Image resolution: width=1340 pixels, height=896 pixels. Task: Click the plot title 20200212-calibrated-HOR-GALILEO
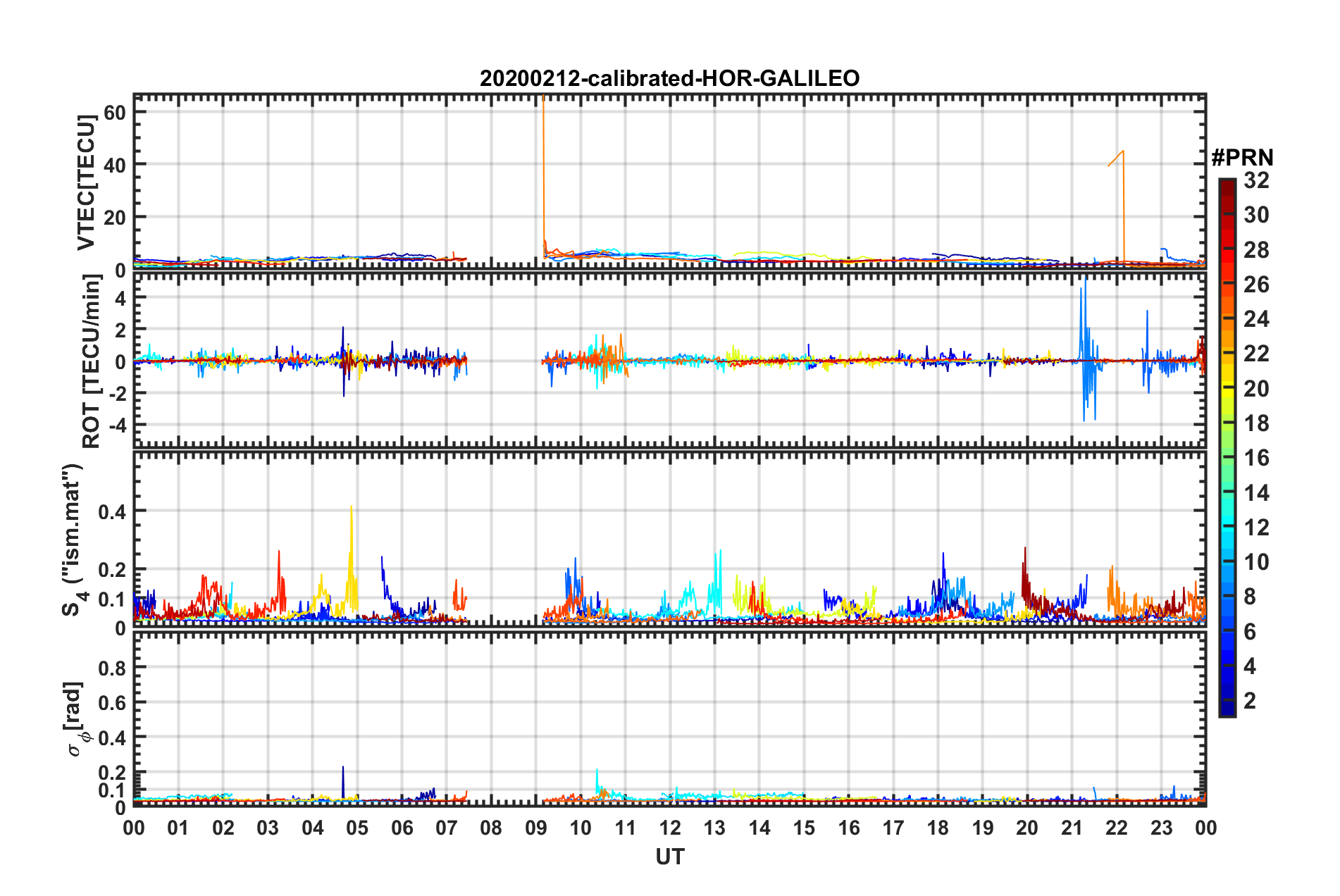(669, 78)
